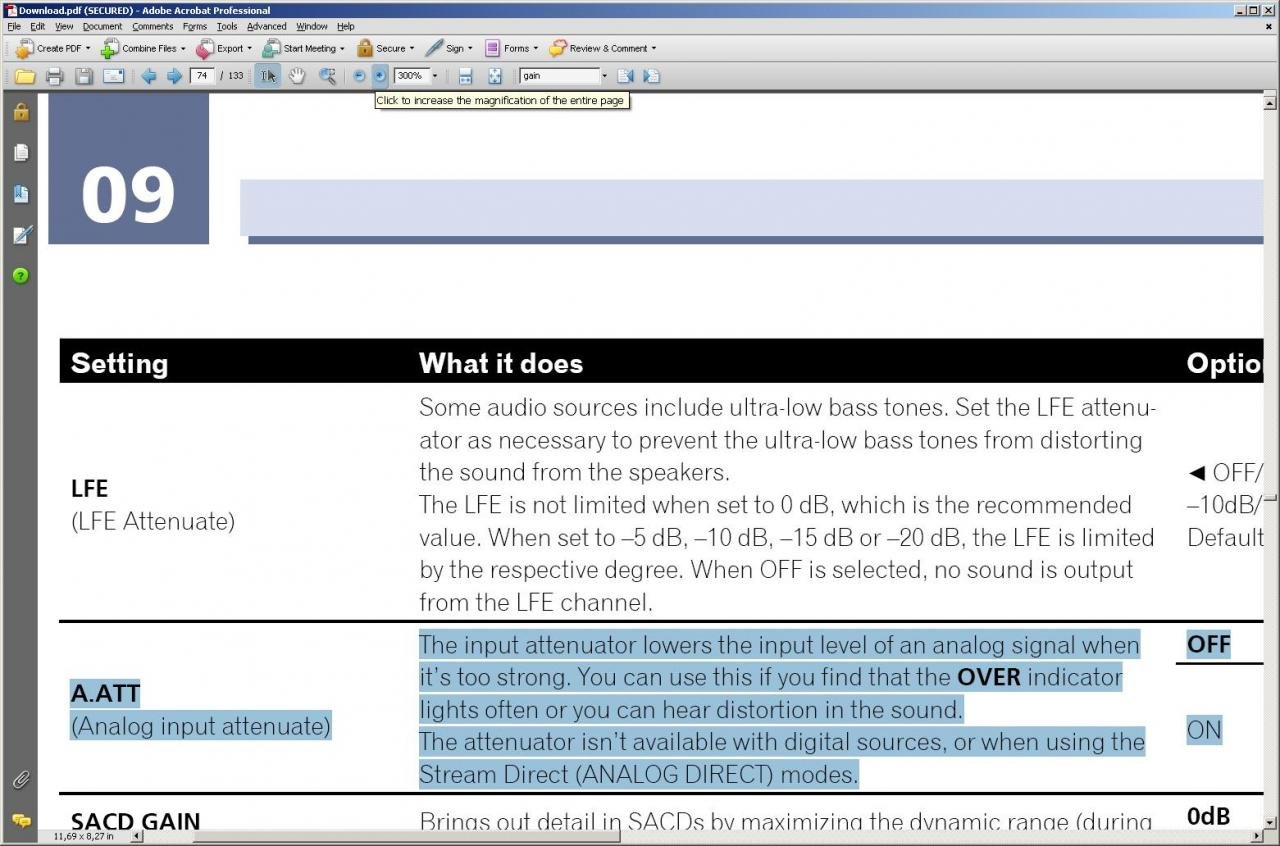The height and width of the screenshot is (846, 1280).
Task: Activate the Select tool
Action: point(268,76)
